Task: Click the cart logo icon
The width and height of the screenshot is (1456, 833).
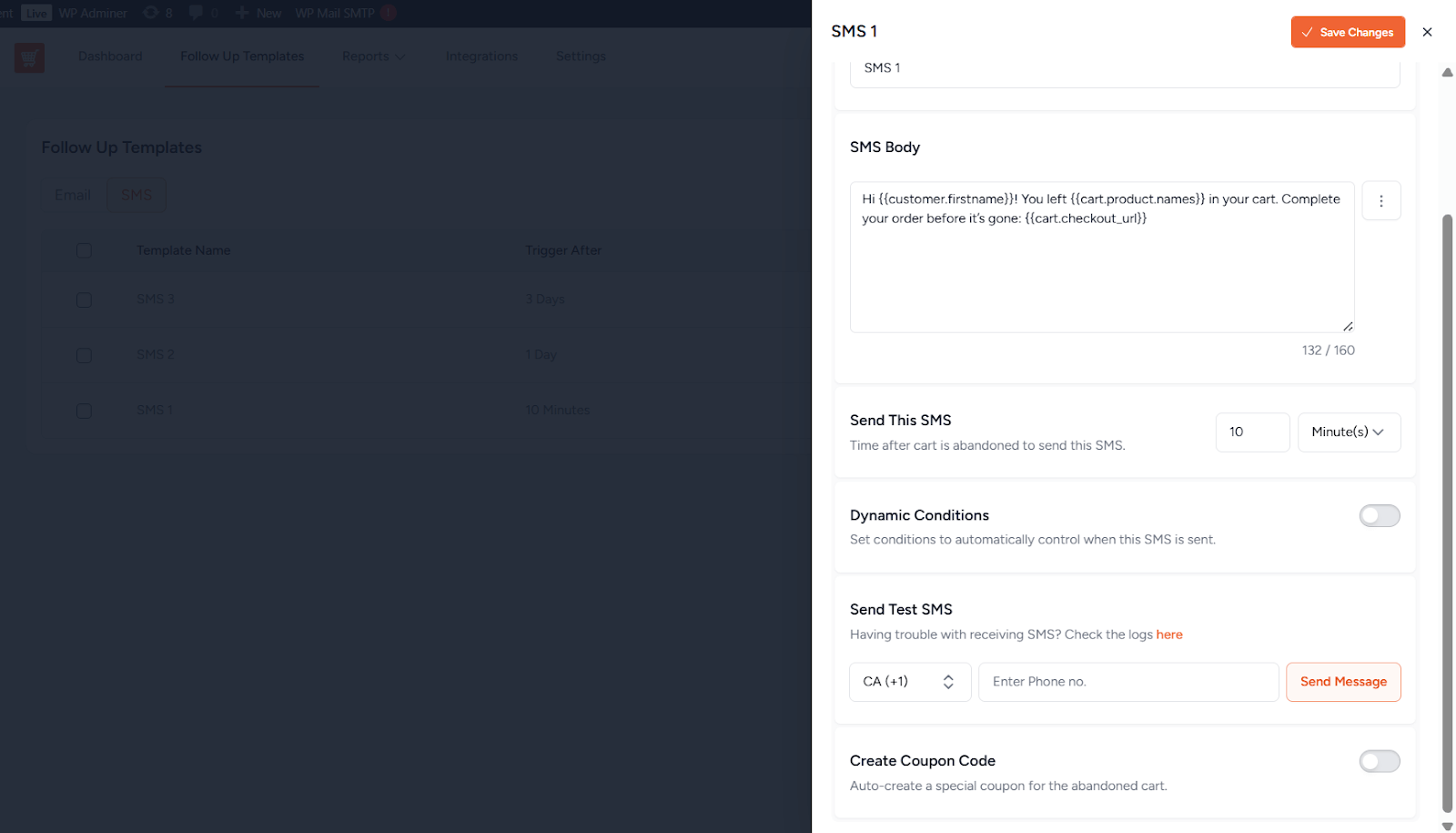Action: point(29,57)
